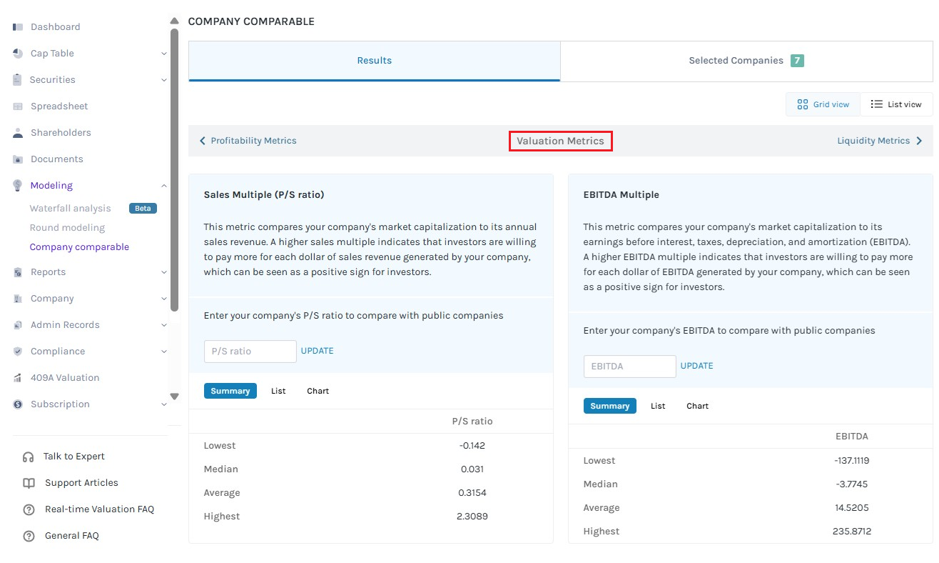Select Chart view under Sales Multiple
The height and width of the screenshot is (563, 939).
tap(317, 391)
